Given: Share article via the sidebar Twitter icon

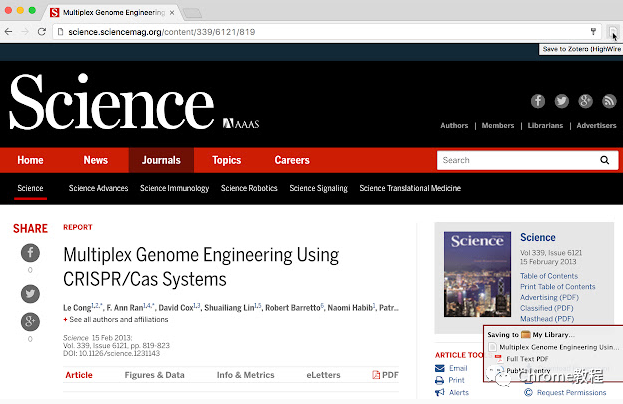Looking at the screenshot, I should (30, 294).
